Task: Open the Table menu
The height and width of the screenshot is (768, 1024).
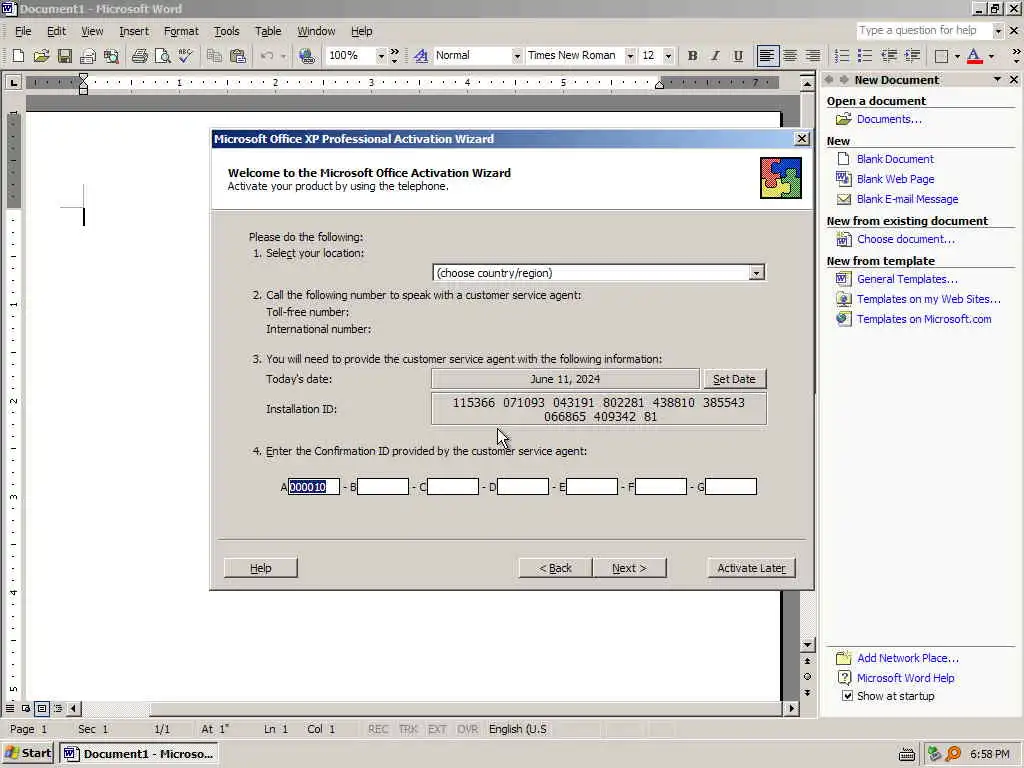Action: (x=268, y=31)
